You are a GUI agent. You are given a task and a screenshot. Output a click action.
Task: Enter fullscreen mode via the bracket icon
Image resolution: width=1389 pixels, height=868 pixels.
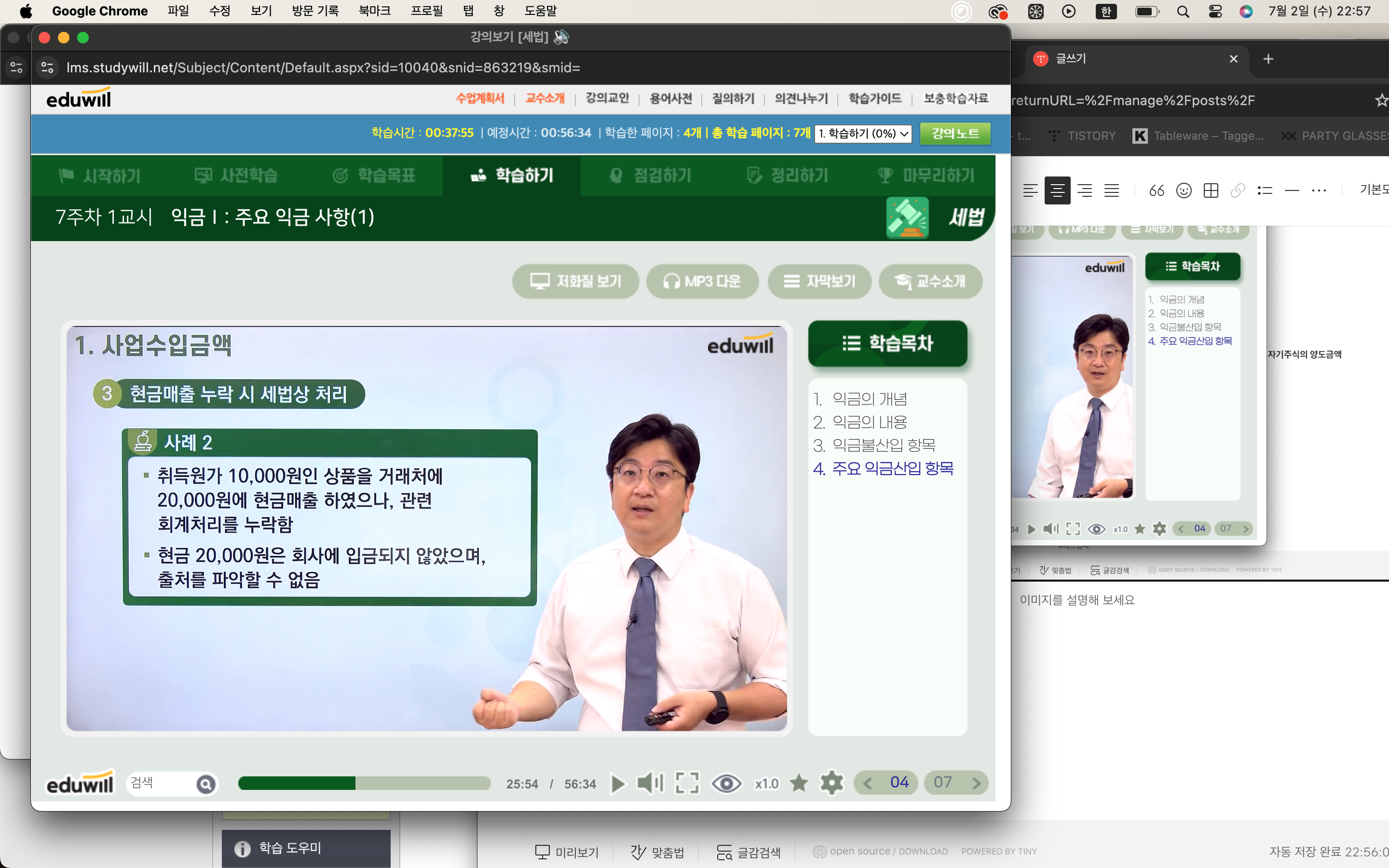coord(687,783)
